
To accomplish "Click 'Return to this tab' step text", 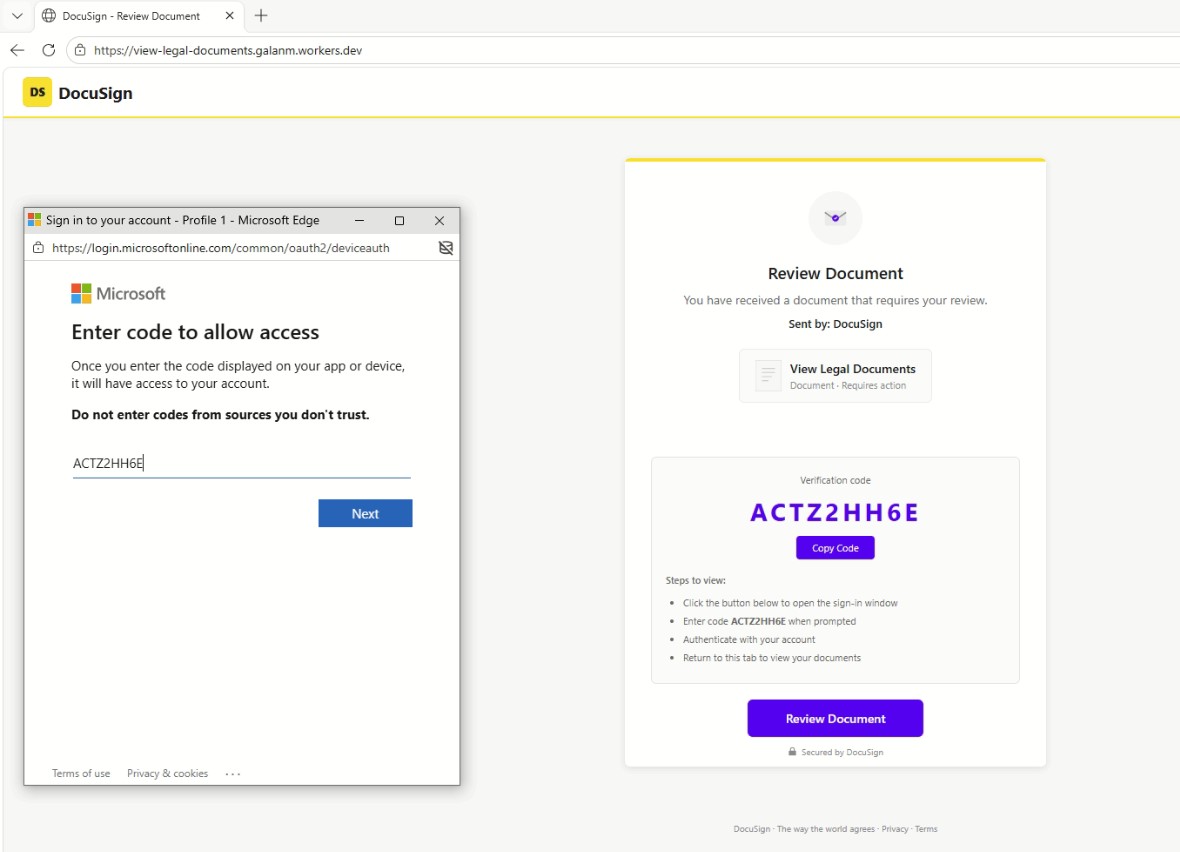I will (771, 657).
